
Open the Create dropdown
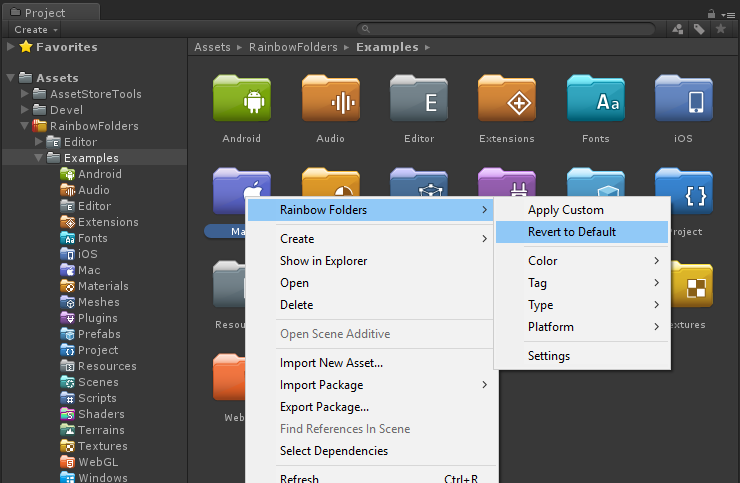click(x=35, y=29)
